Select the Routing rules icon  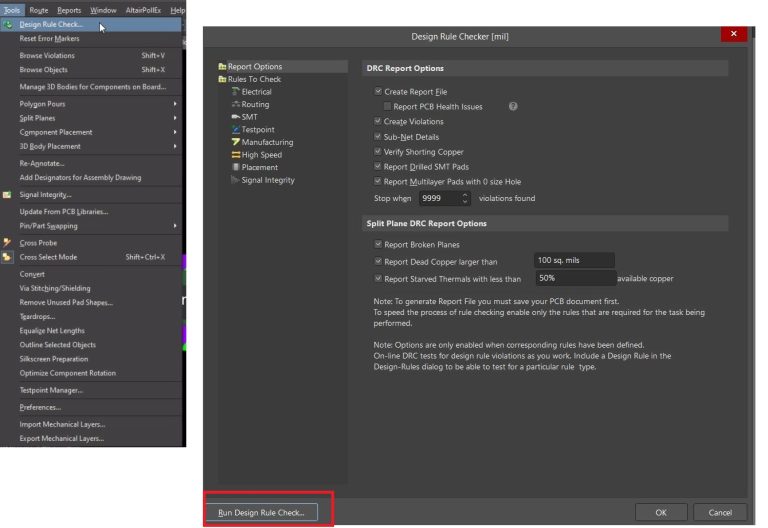(236, 104)
